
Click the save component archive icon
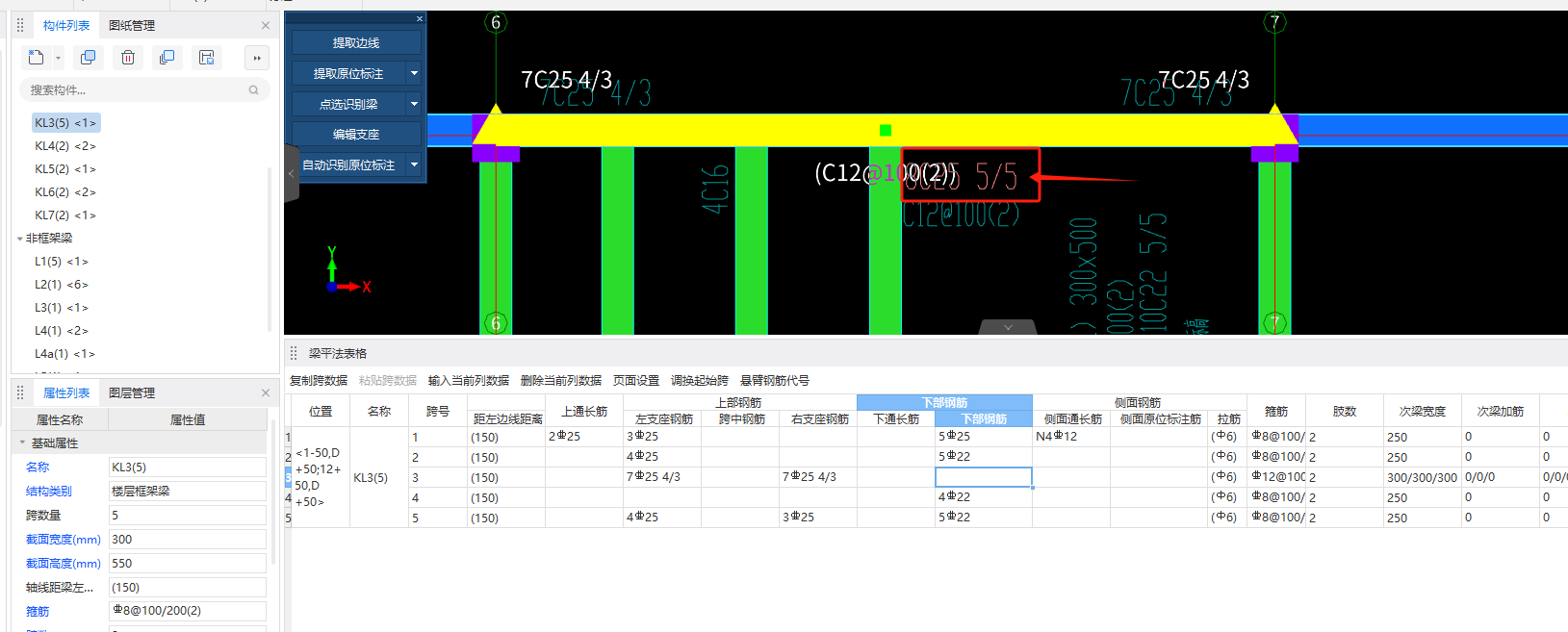(206, 58)
